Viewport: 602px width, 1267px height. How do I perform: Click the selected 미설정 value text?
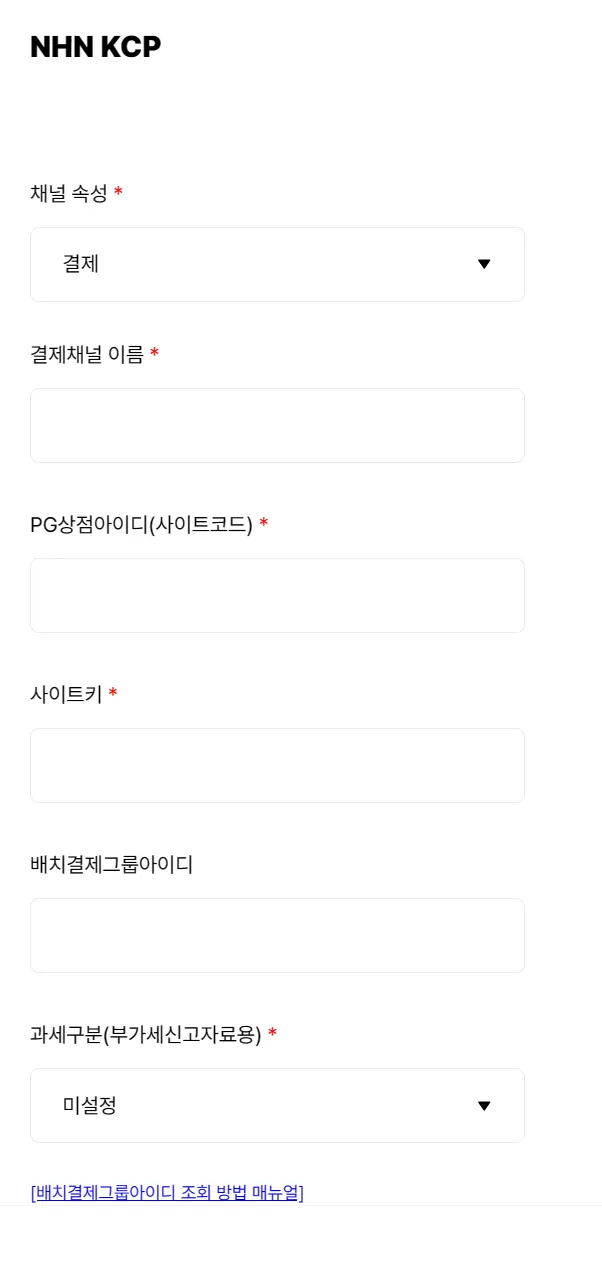click(x=90, y=1105)
